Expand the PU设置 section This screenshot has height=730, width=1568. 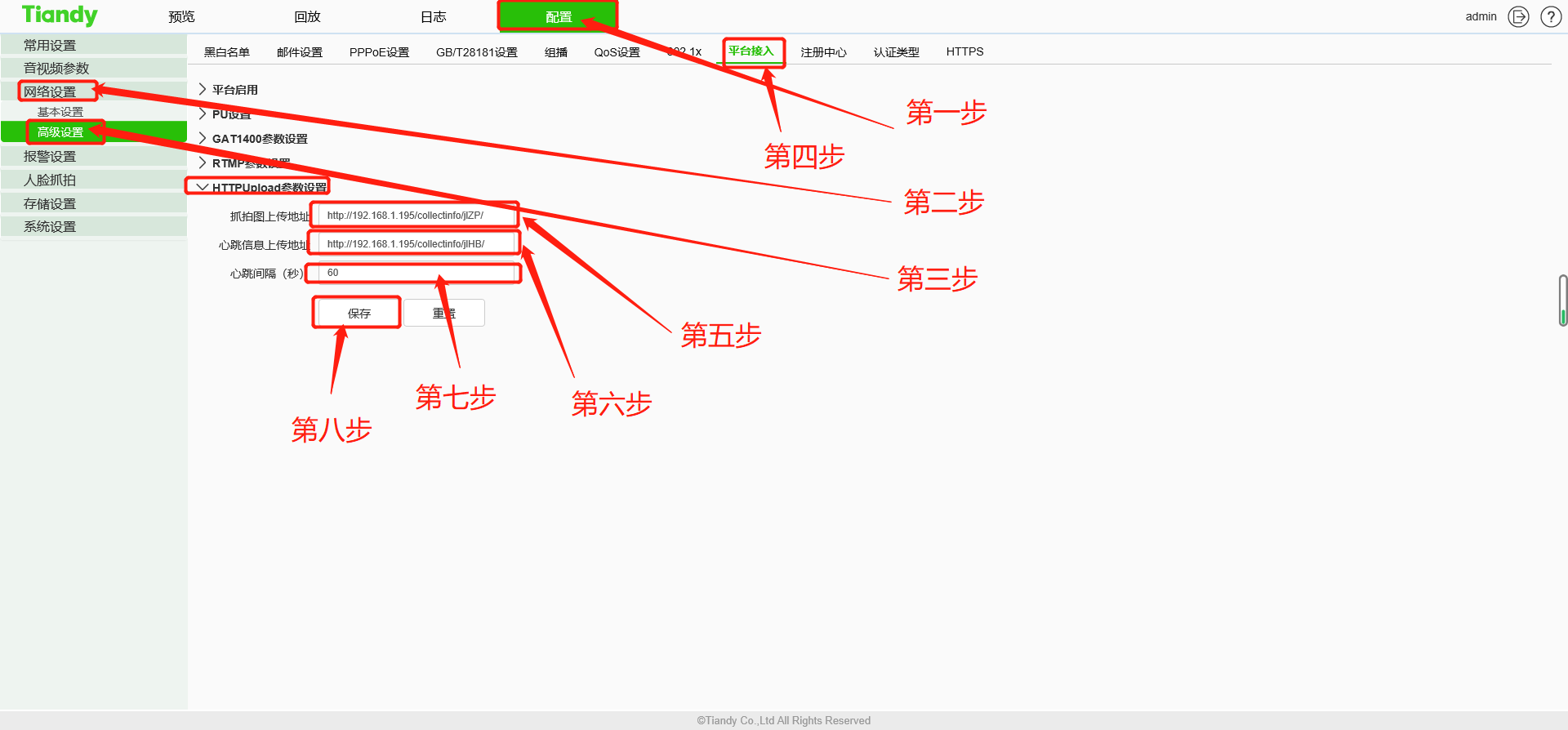click(x=230, y=114)
